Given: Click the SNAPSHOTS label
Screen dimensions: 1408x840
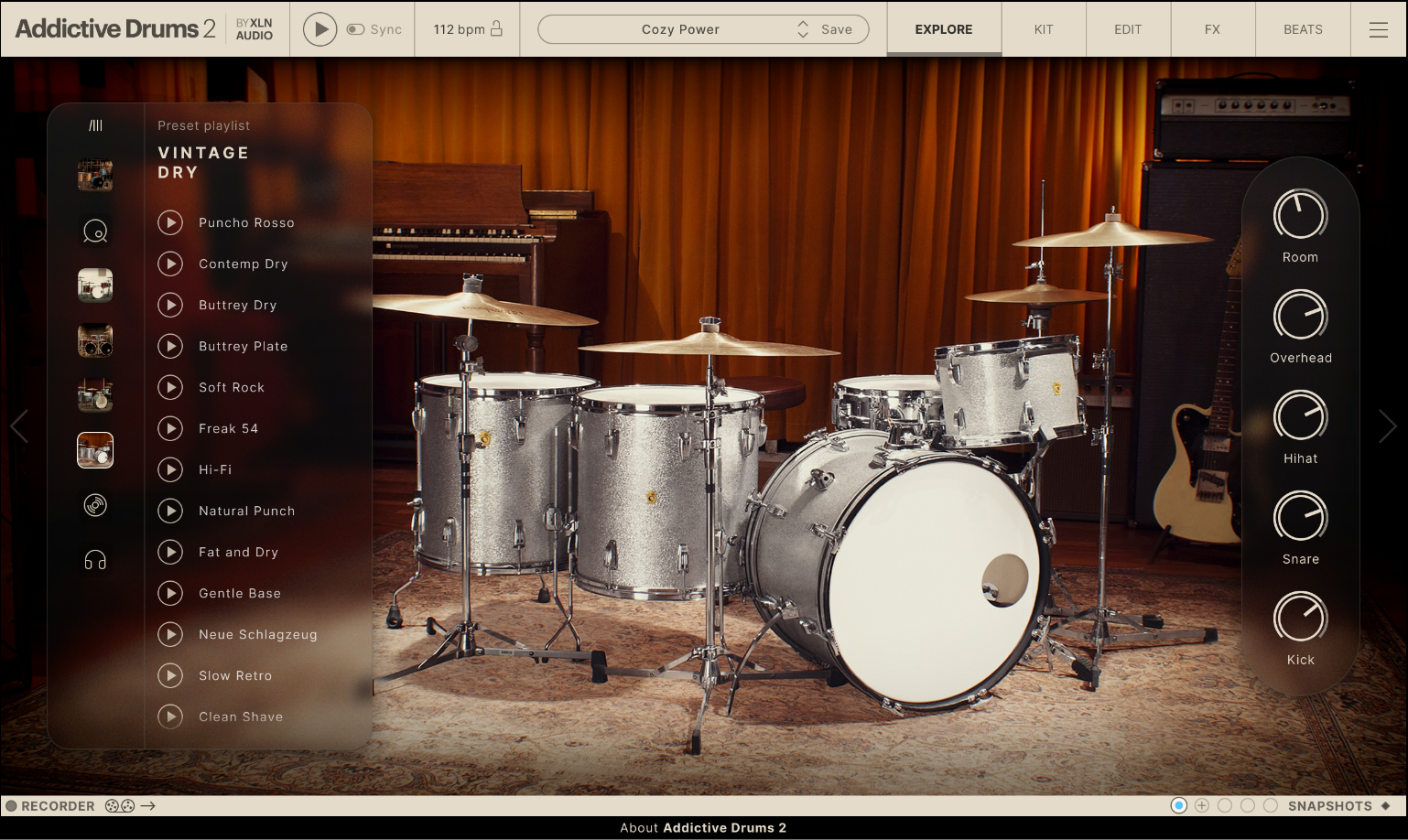Looking at the screenshot, I should [x=1329, y=806].
